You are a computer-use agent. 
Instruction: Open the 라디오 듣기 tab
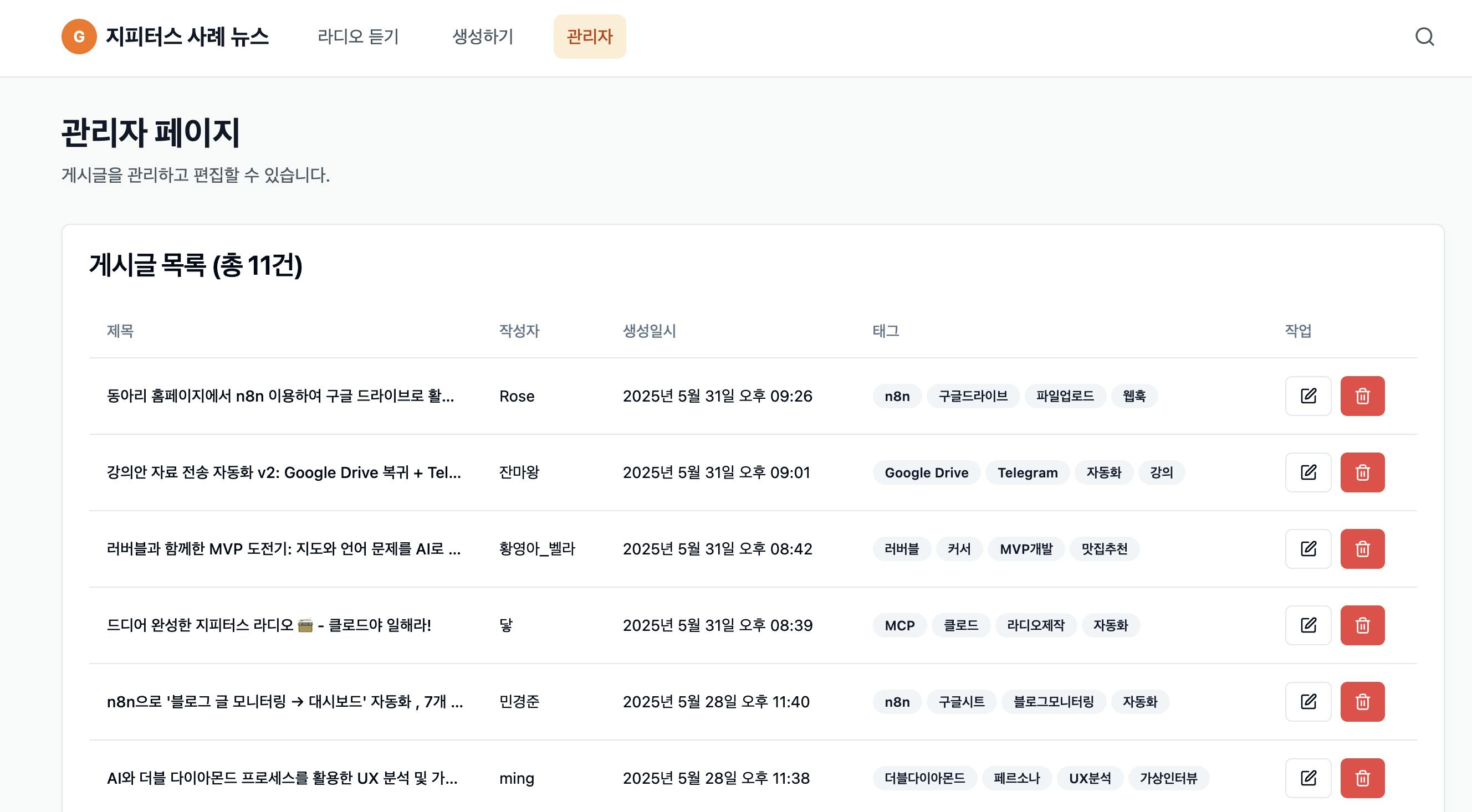click(x=357, y=37)
